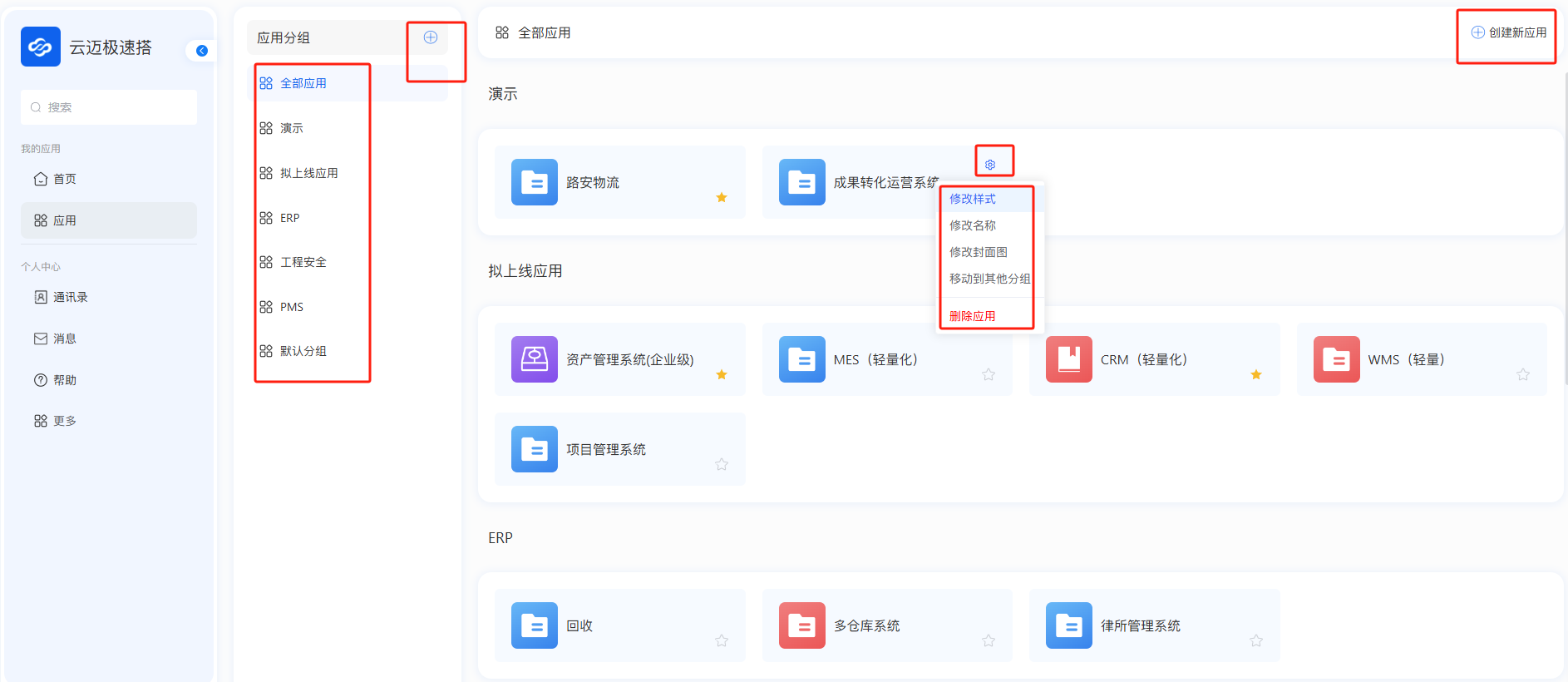
Task: Collapse sidebar with the blue arrow icon
Action: [x=202, y=51]
